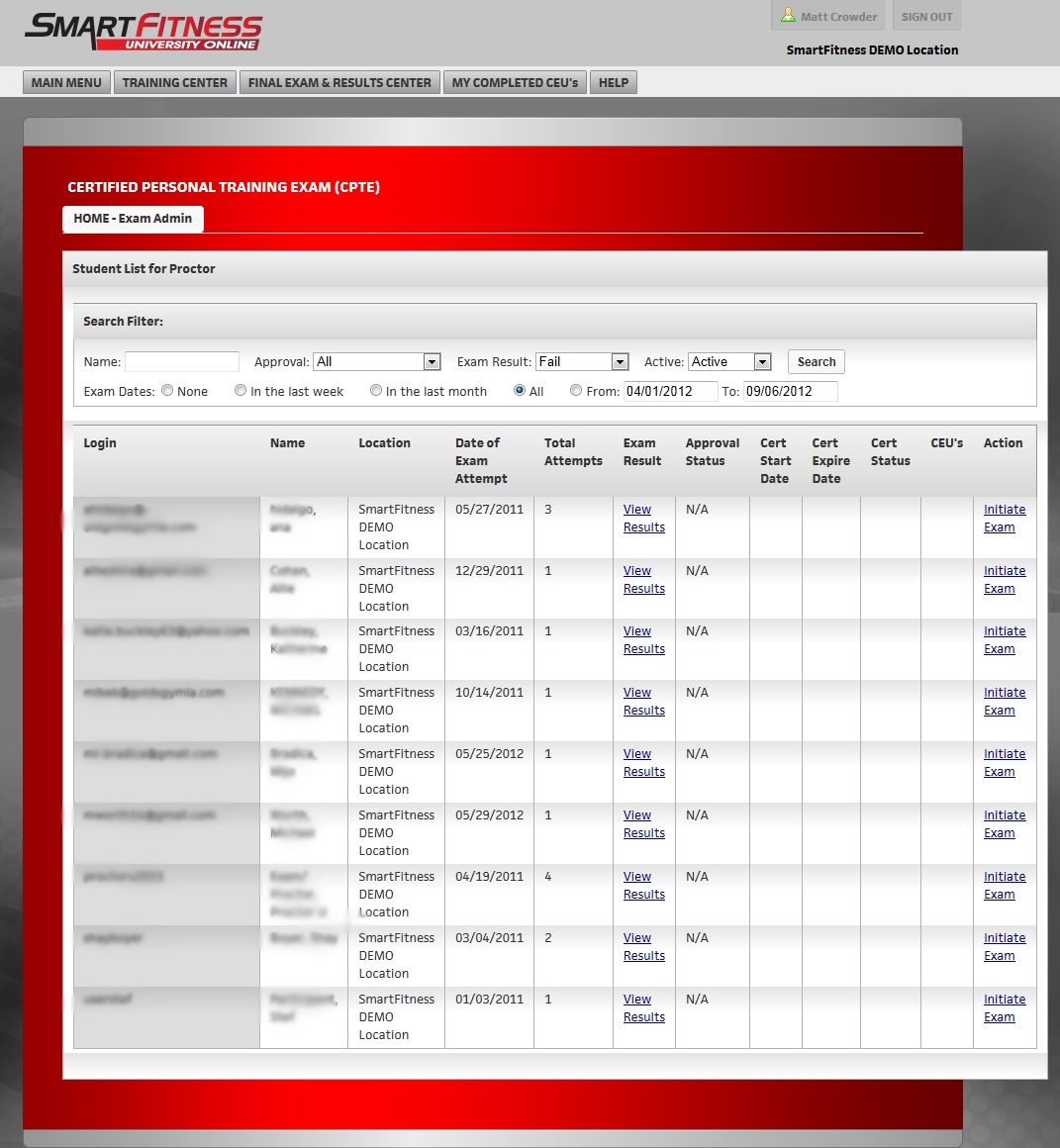Open the MAIN MENU tab
This screenshot has height=1148, width=1060.
tap(66, 83)
